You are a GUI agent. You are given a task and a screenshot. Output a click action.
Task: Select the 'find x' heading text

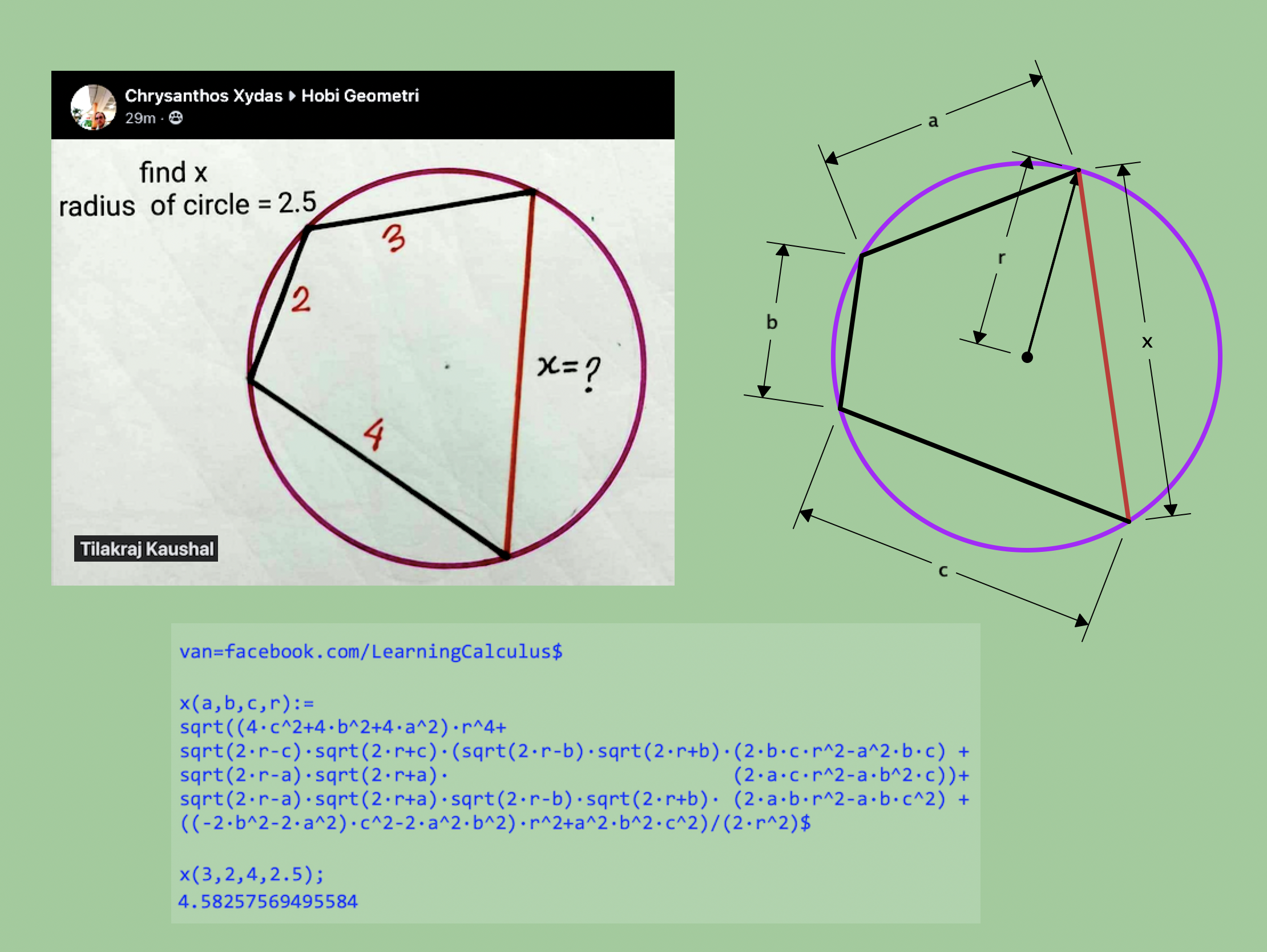pyautogui.click(x=173, y=172)
